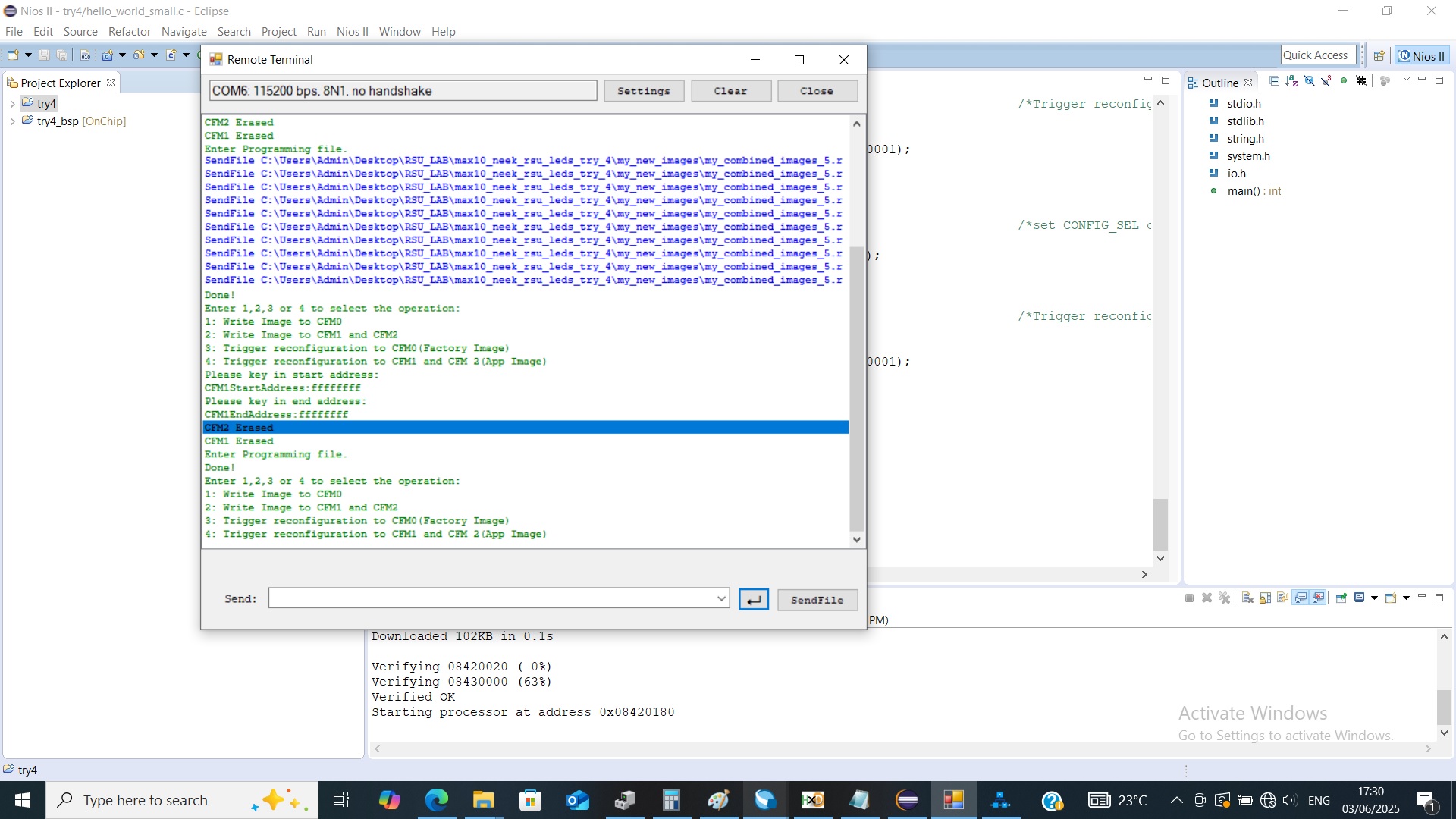The height and width of the screenshot is (819, 1456).
Task: Click the editor vertical scrollbar thumb
Action: pyautogui.click(x=1160, y=524)
